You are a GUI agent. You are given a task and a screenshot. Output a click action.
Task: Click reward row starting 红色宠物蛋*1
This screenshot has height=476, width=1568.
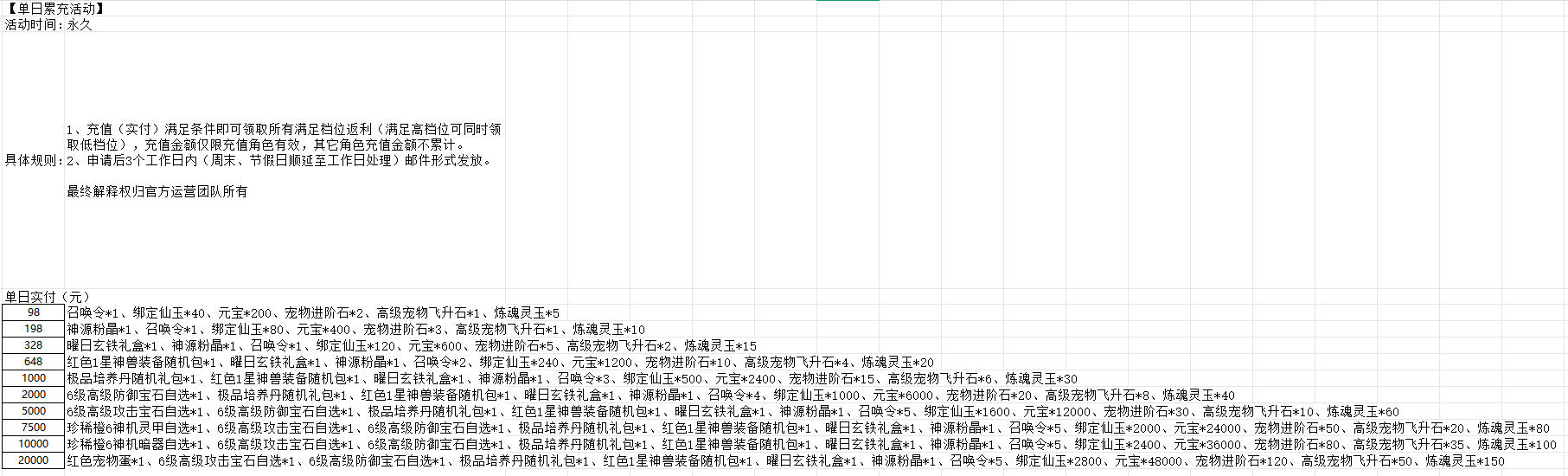(785, 460)
